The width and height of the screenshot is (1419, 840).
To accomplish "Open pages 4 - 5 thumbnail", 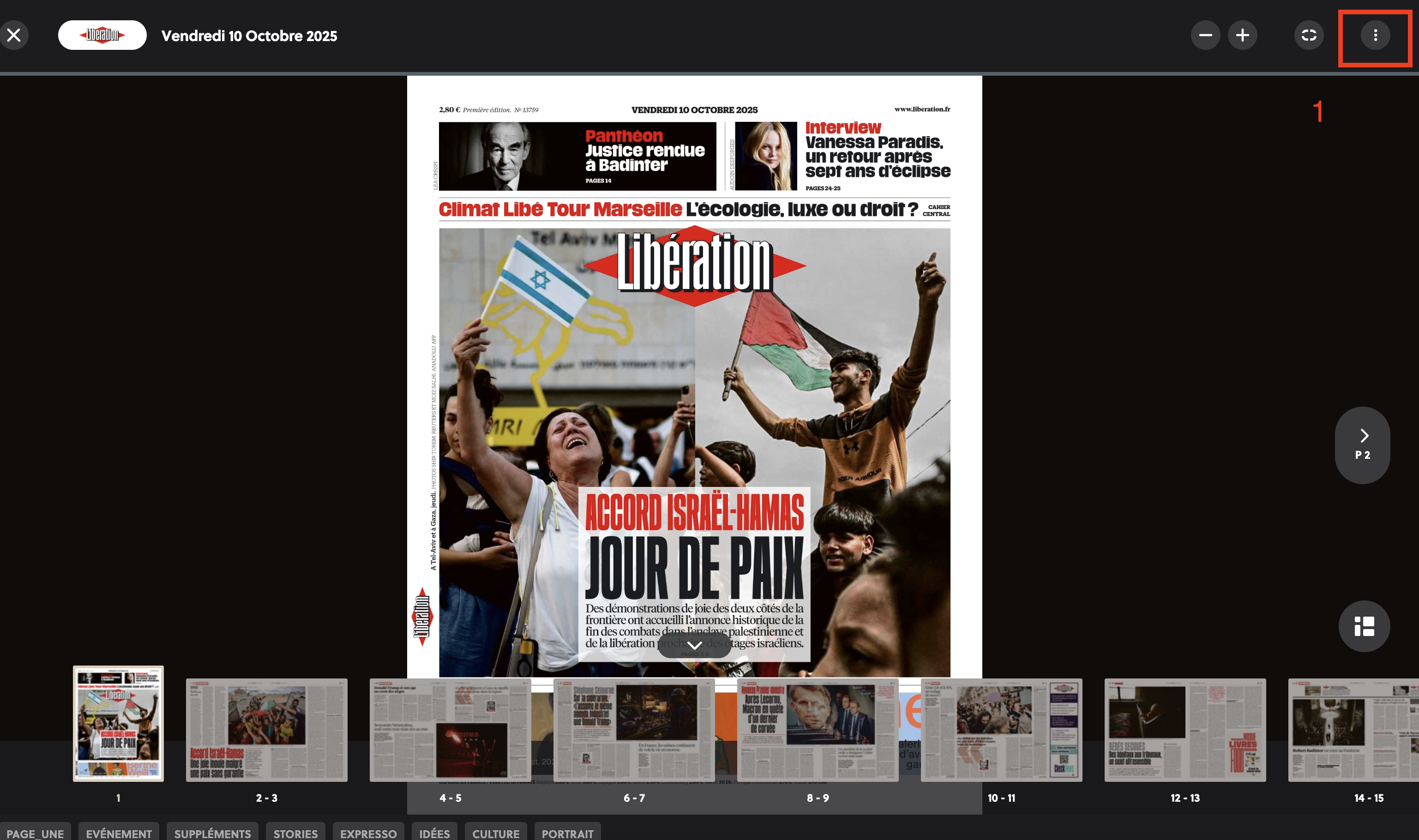I will click(x=451, y=730).
